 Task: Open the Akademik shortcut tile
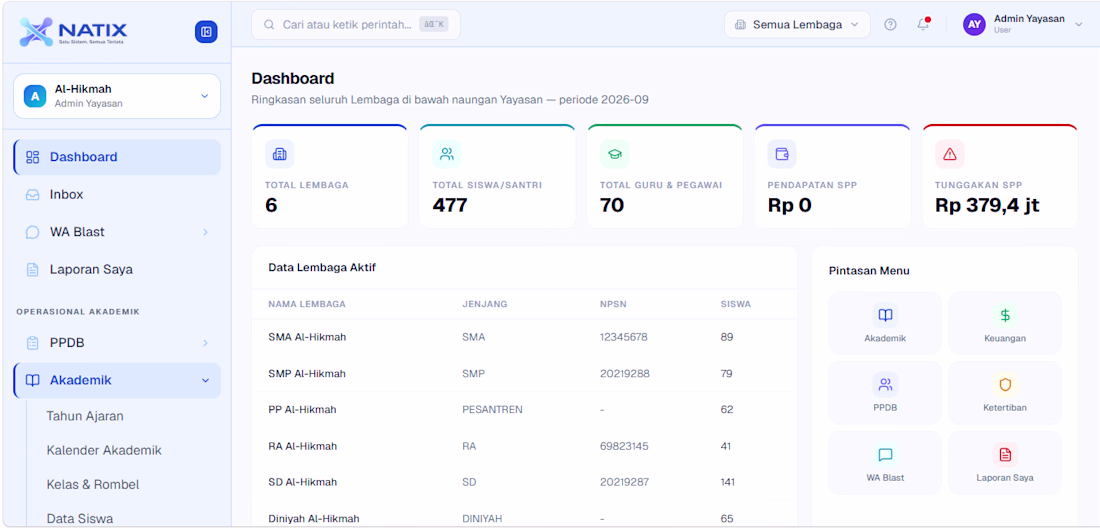(x=885, y=323)
